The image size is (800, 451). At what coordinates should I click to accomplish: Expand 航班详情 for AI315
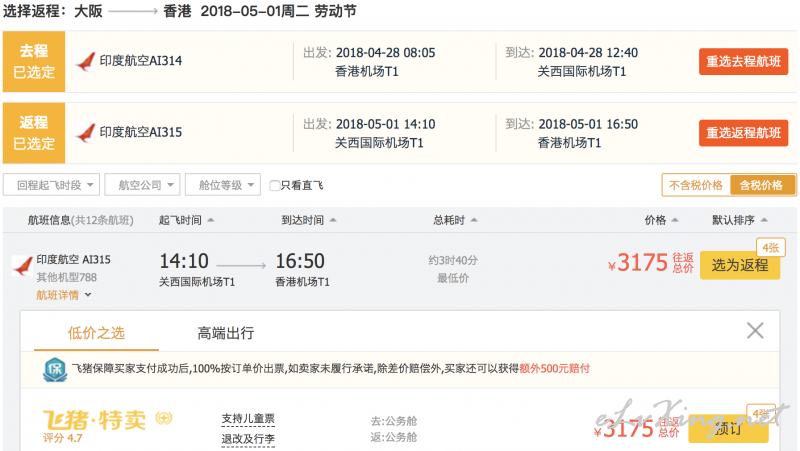[63, 295]
